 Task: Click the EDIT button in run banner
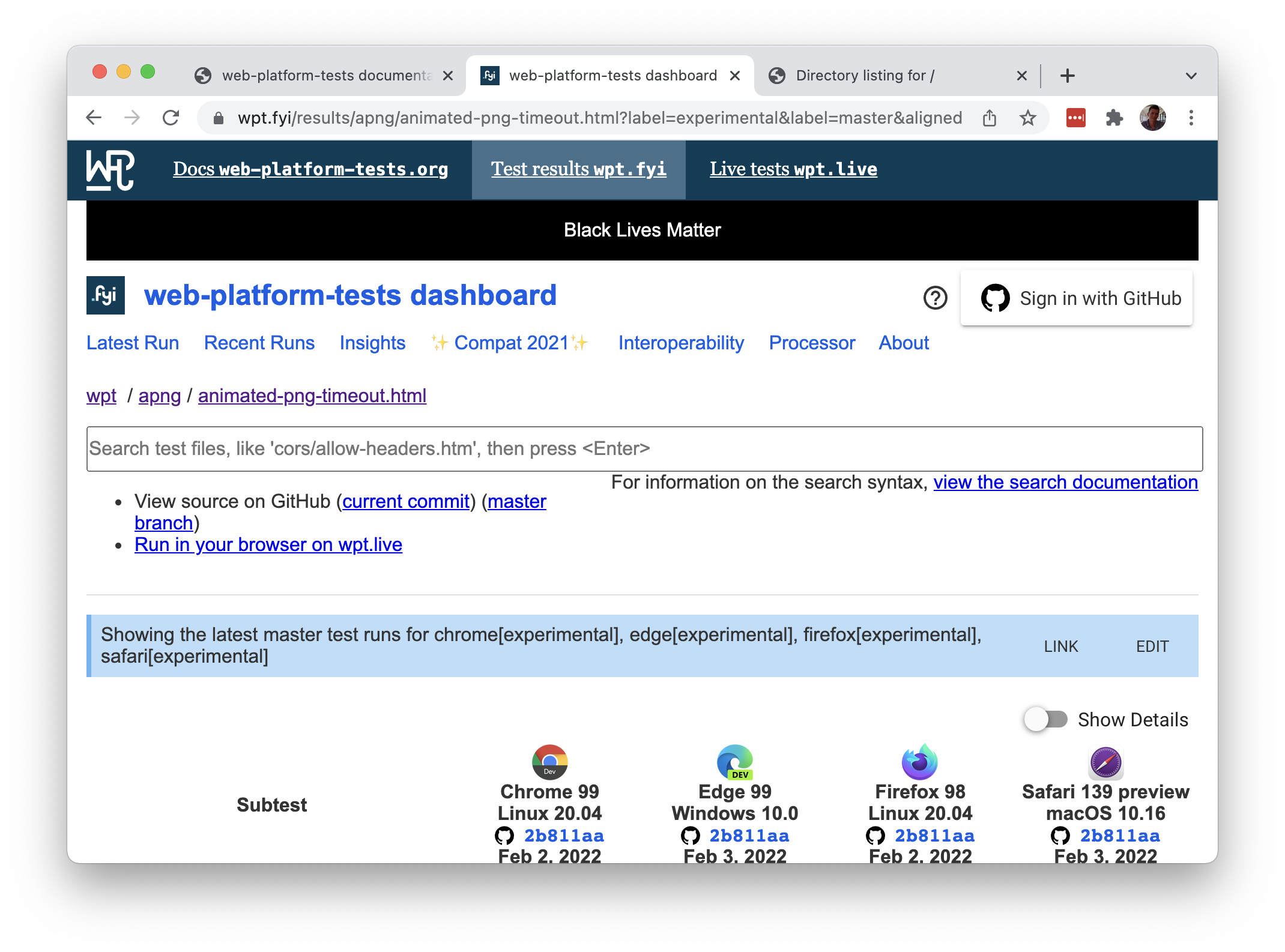click(1152, 646)
